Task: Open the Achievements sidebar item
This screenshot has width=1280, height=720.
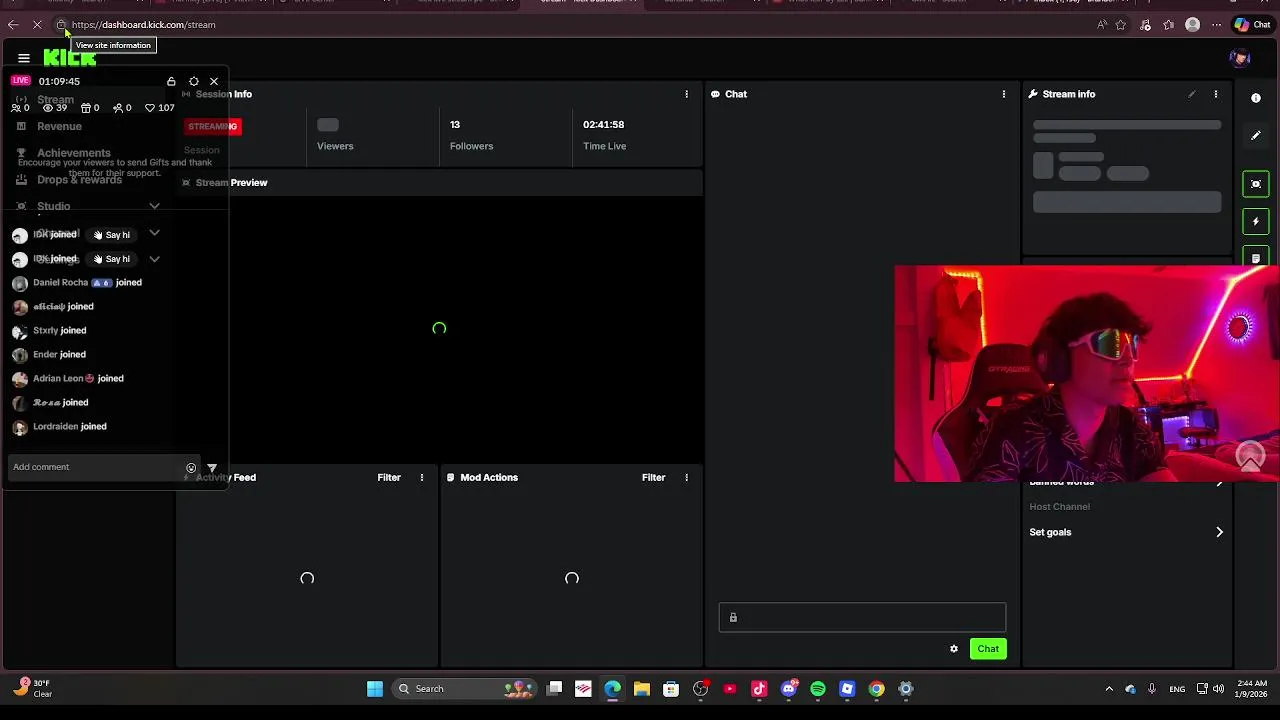Action: (73, 153)
